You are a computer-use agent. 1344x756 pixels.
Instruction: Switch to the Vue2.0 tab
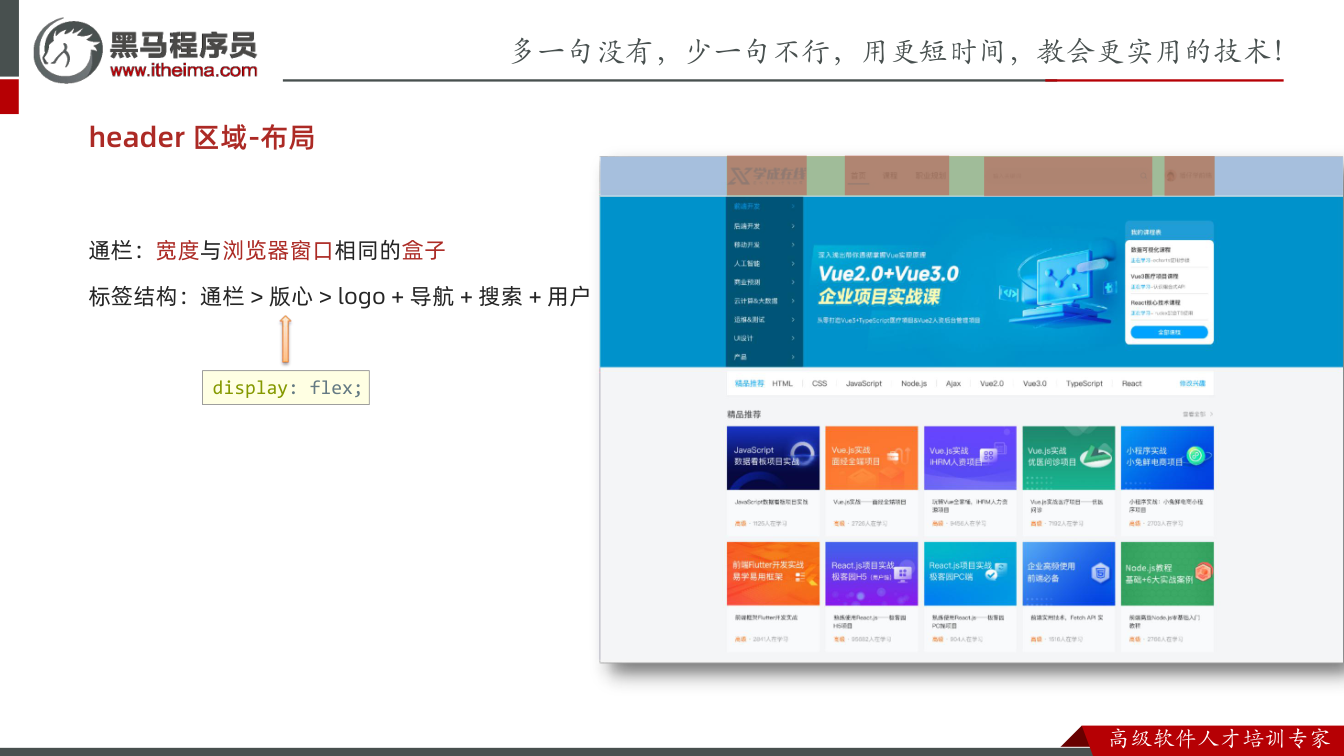click(991, 383)
